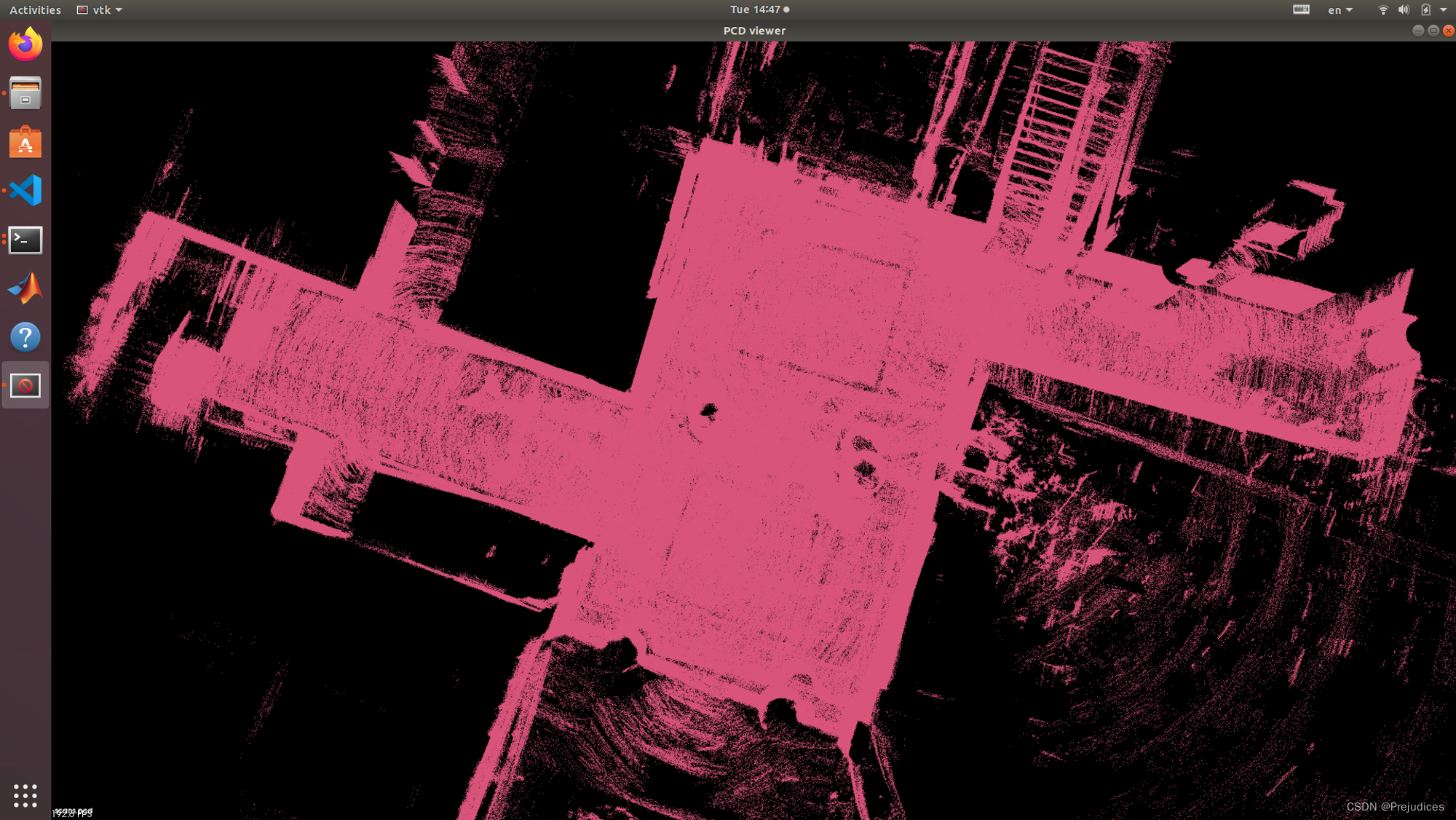
Task: Select the running vtk viewer dock icon
Action: pos(25,385)
